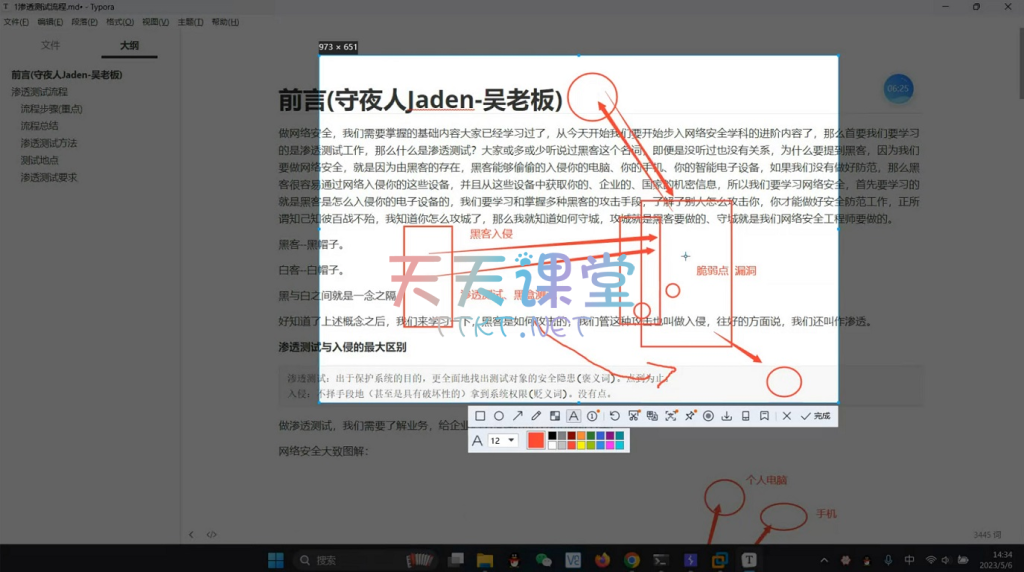Viewport: 1024px width, 572px height.
Task: Open Firefox from the taskbar
Action: (x=602, y=560)
